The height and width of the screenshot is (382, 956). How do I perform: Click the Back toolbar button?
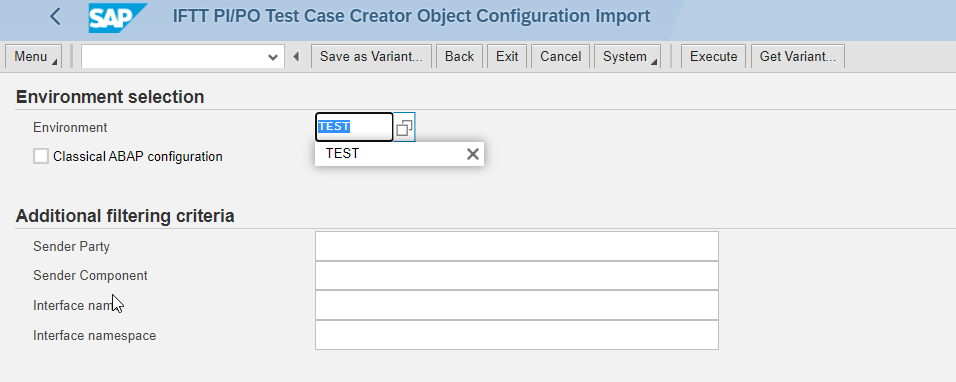(x=460, y=57)
